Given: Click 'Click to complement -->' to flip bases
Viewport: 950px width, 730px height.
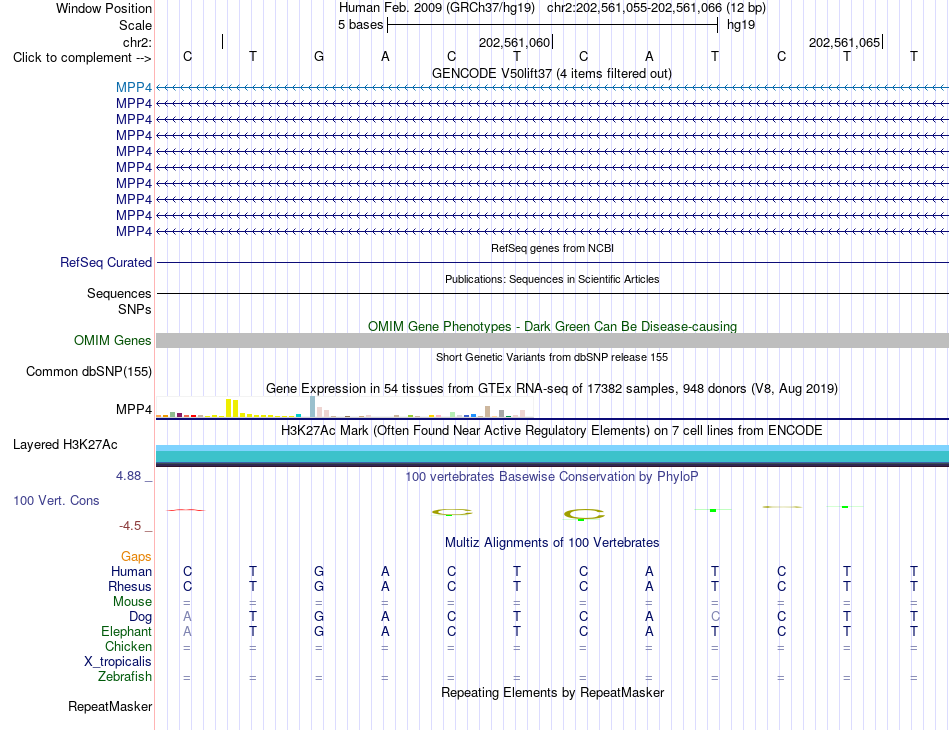Looking at the screenshot, I should coord(82,58).
